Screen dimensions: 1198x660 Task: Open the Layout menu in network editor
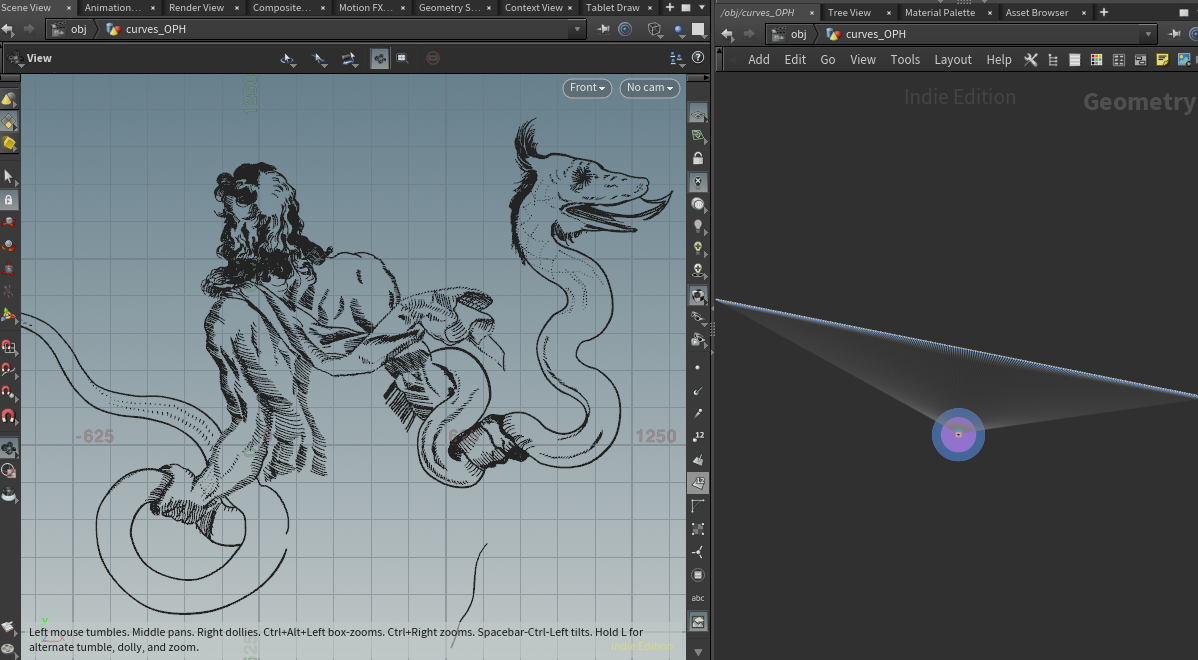[953, 59]
